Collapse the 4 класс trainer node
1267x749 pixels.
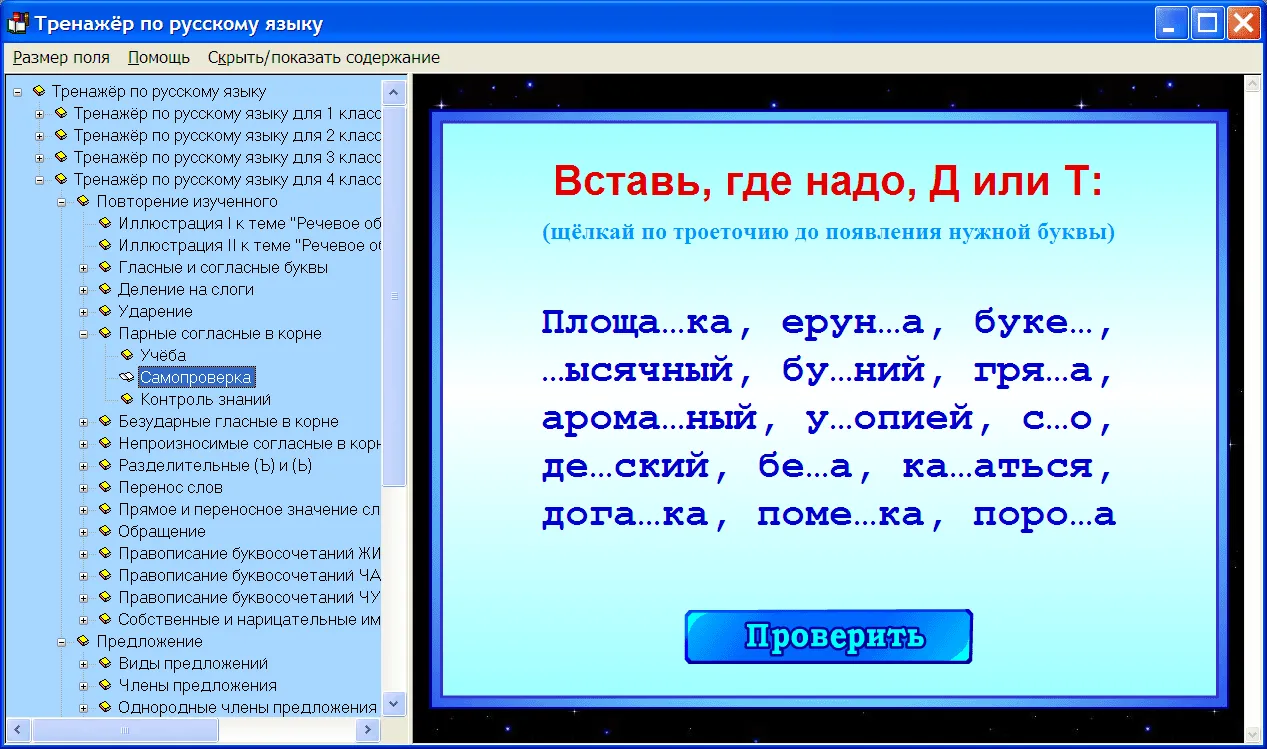40,180
